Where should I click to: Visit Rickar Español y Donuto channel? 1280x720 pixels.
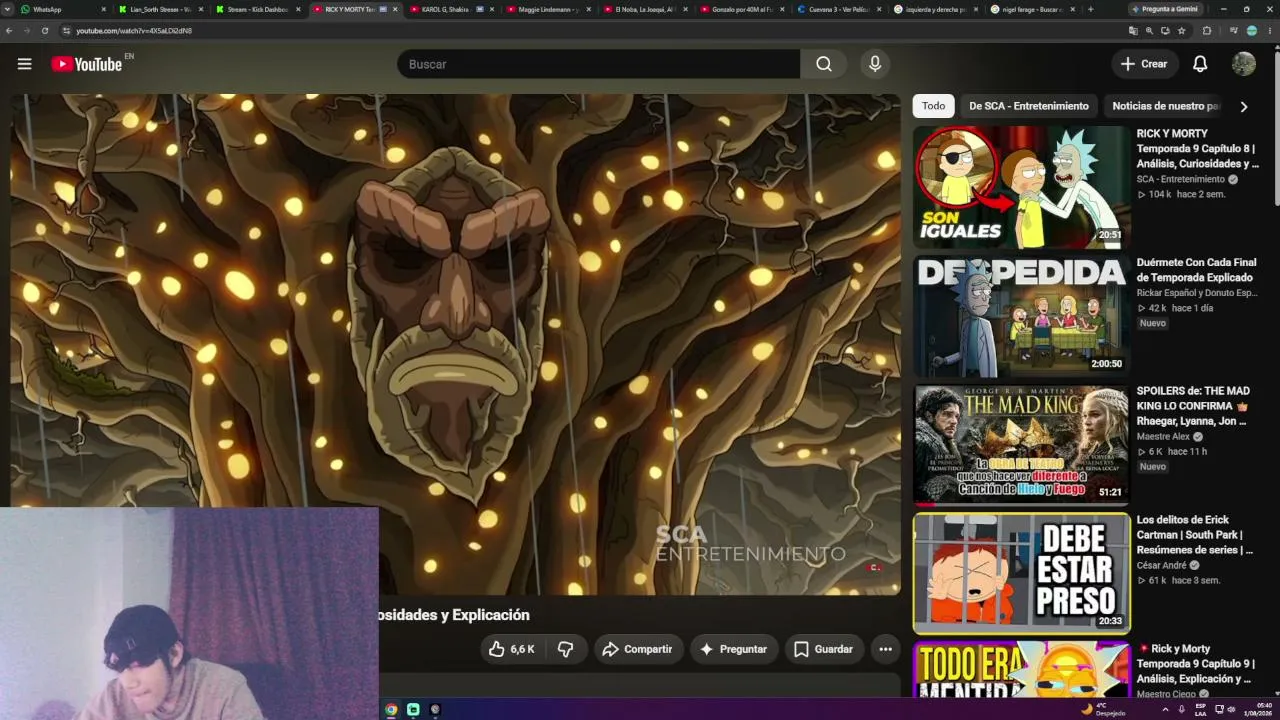[1196, 293]
